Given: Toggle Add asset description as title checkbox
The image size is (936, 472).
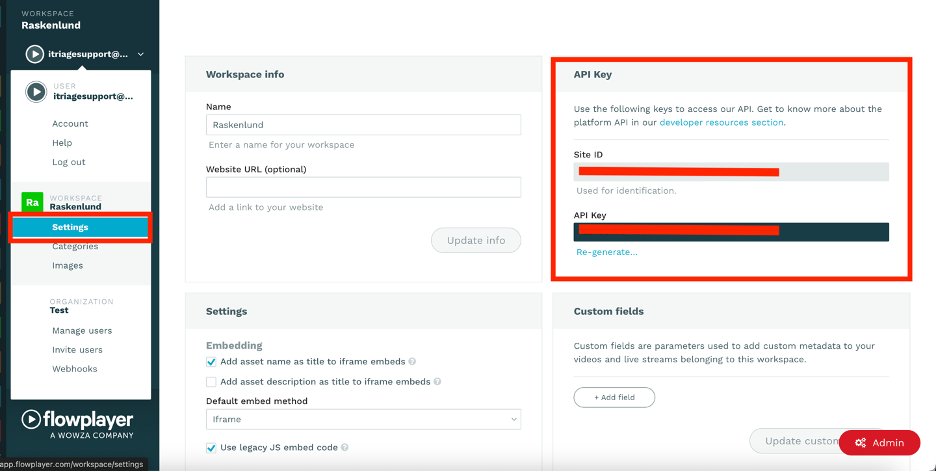Looking at the screenshot, I should (211, 381).
